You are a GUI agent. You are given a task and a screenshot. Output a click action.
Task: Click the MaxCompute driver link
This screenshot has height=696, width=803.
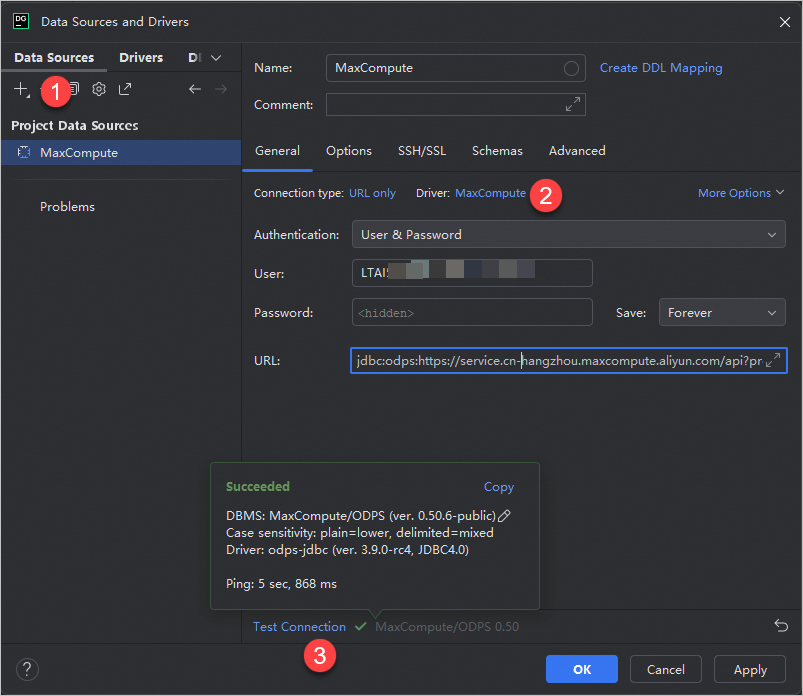click(490, 193)
